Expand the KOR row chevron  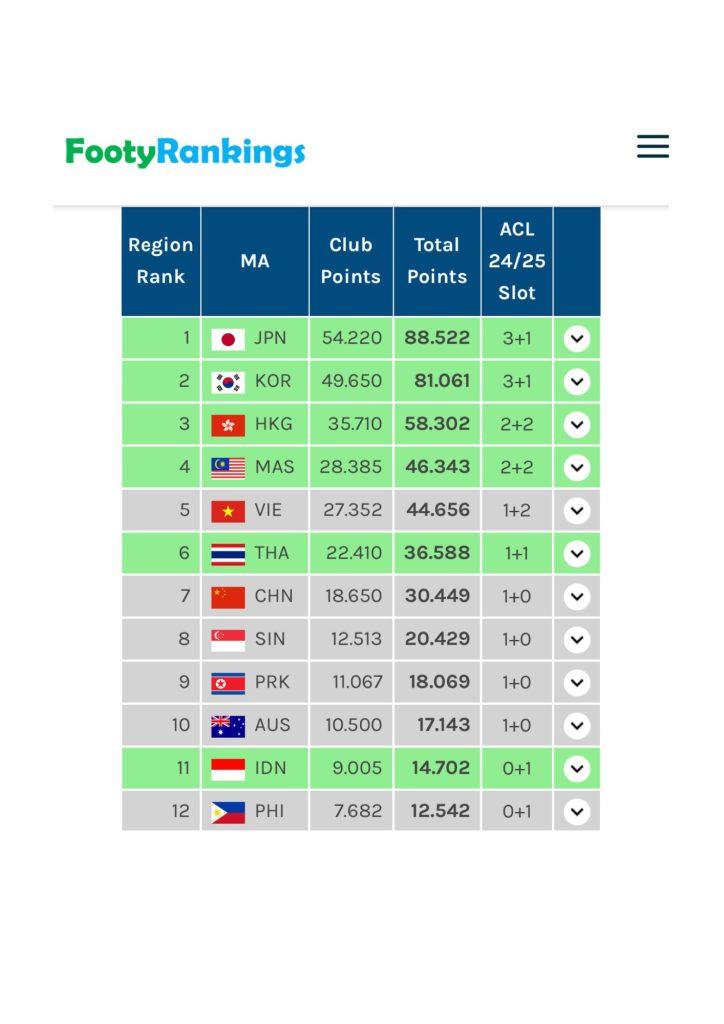[577, 381]
